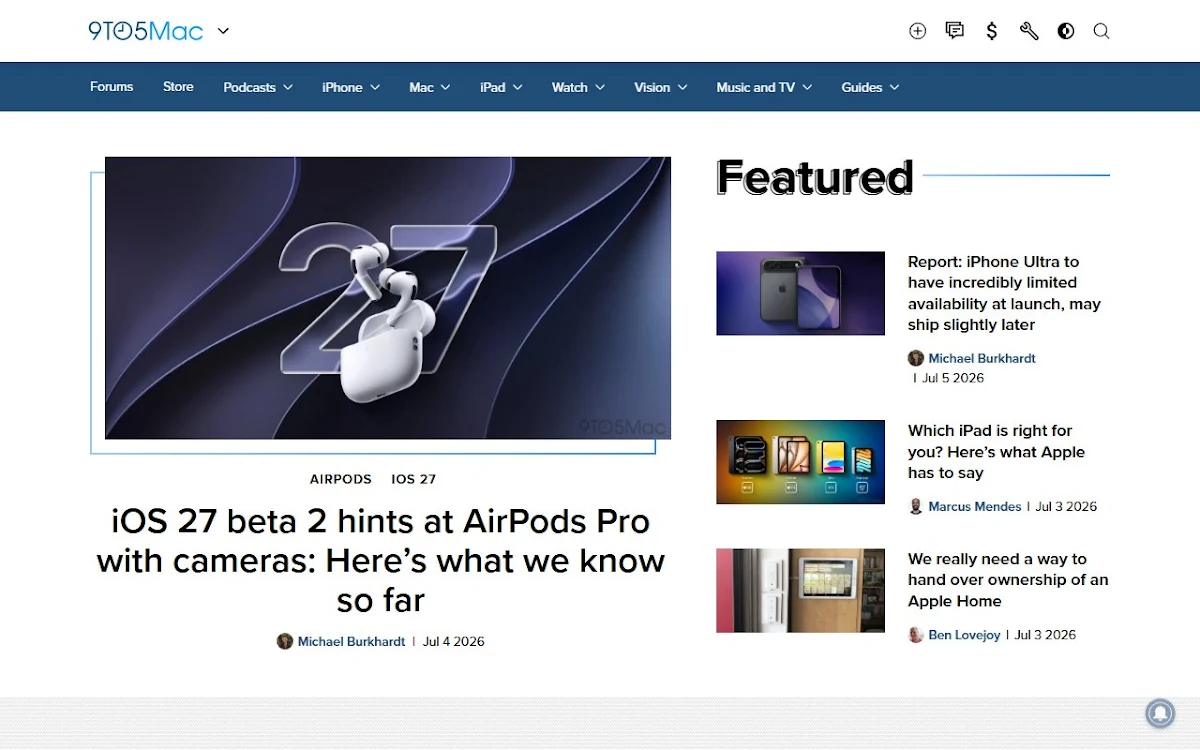This screenshot has height=750, width=1200.
Task: Open the iOS 27 AirPods hero image
Action: pos(388,298)
